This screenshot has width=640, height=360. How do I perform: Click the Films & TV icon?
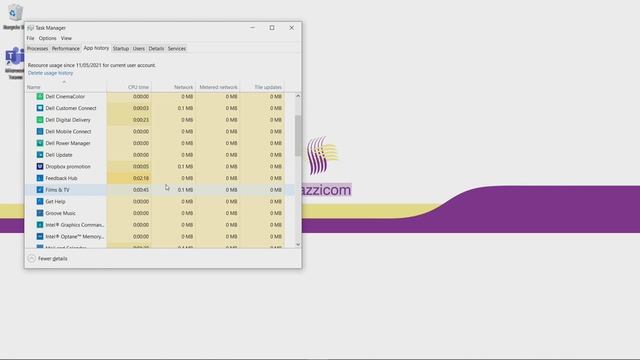tap(40, 190)
